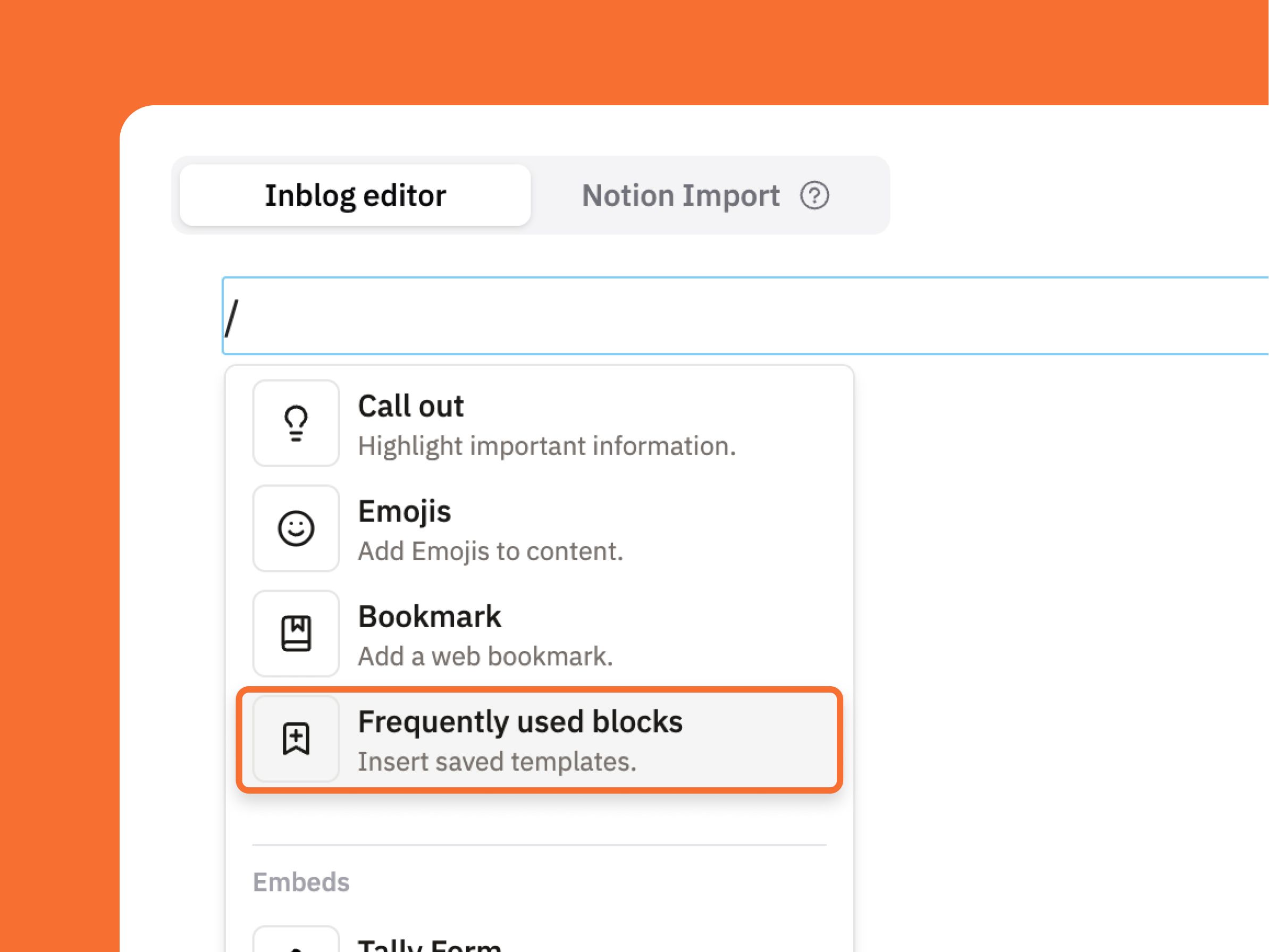Screen dimensions: 1269x952
Task: Pick the Bookmark option title
Action: tap(429, 617)
